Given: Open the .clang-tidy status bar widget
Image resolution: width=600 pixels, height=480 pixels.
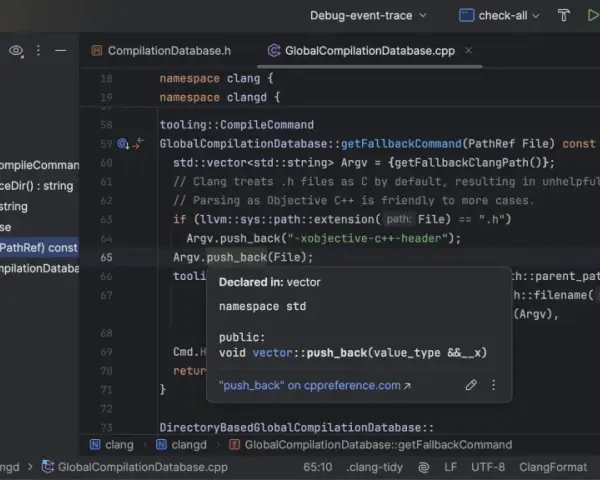Looking at the screenshot, I should 375,467.
